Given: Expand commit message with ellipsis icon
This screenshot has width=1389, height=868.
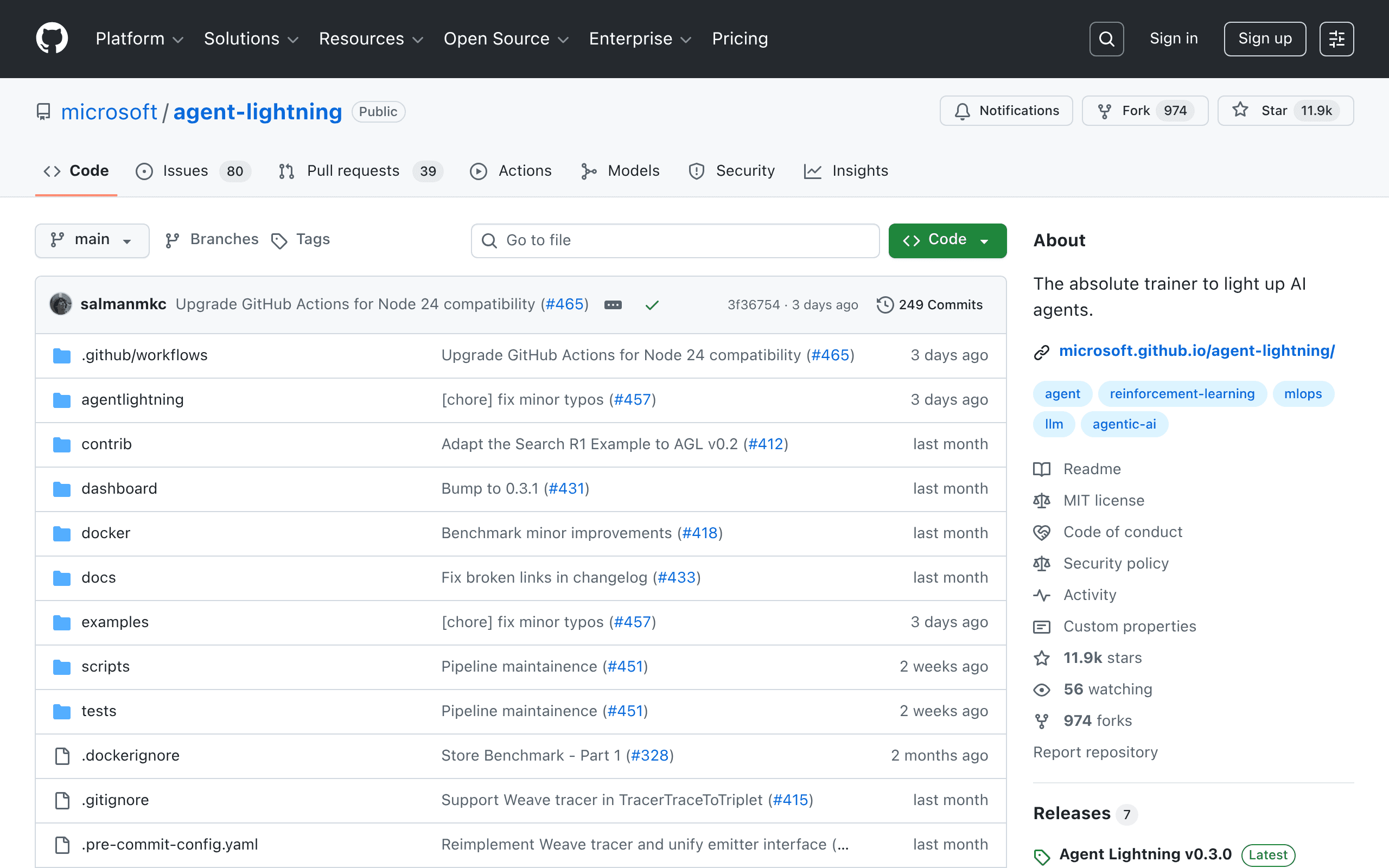Looking at the screenshot, I should 613,305.
